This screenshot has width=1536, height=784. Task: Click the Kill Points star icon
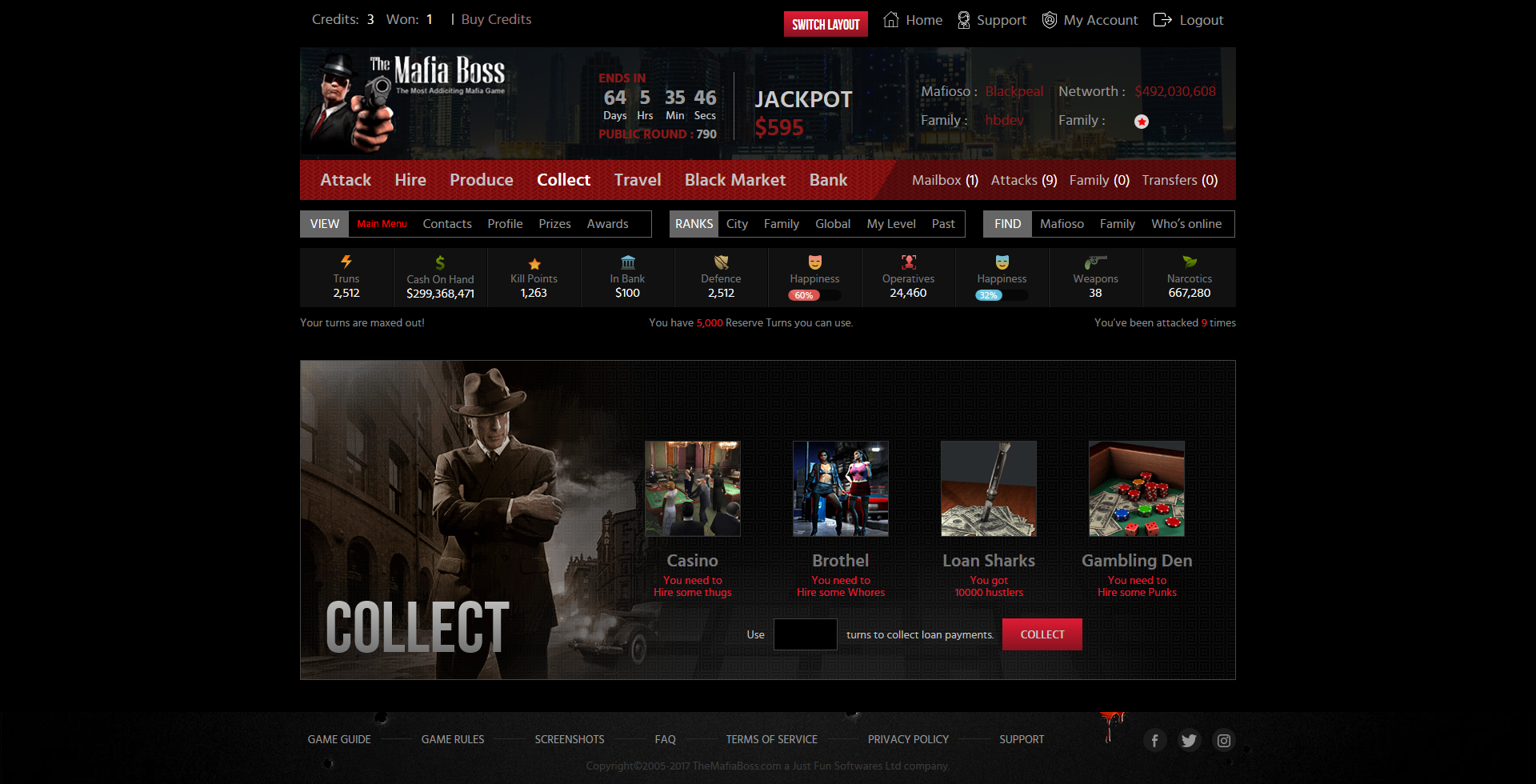(534, 263)
